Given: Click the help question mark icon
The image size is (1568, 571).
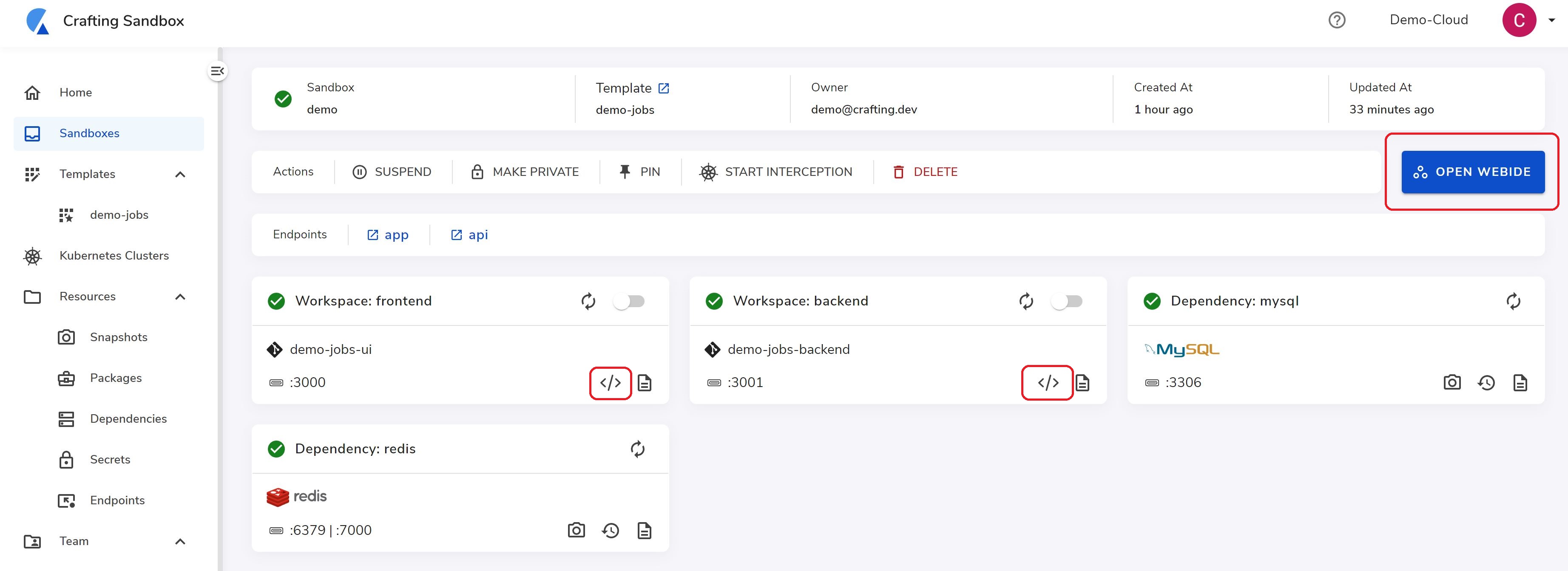Looking at the screenshot, I should (1337, 20).
